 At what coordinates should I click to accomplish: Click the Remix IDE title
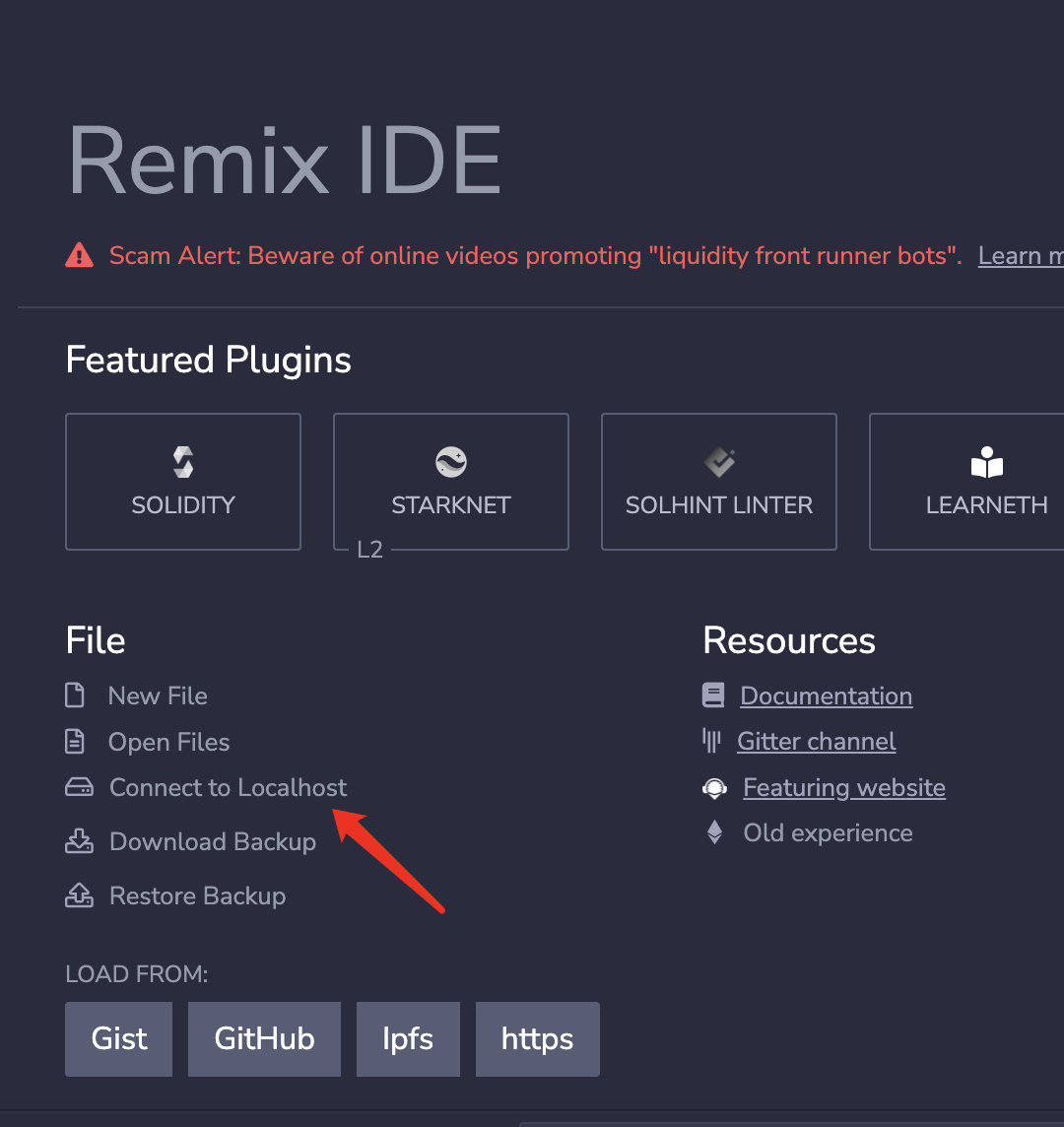click(x=285, y=161)
